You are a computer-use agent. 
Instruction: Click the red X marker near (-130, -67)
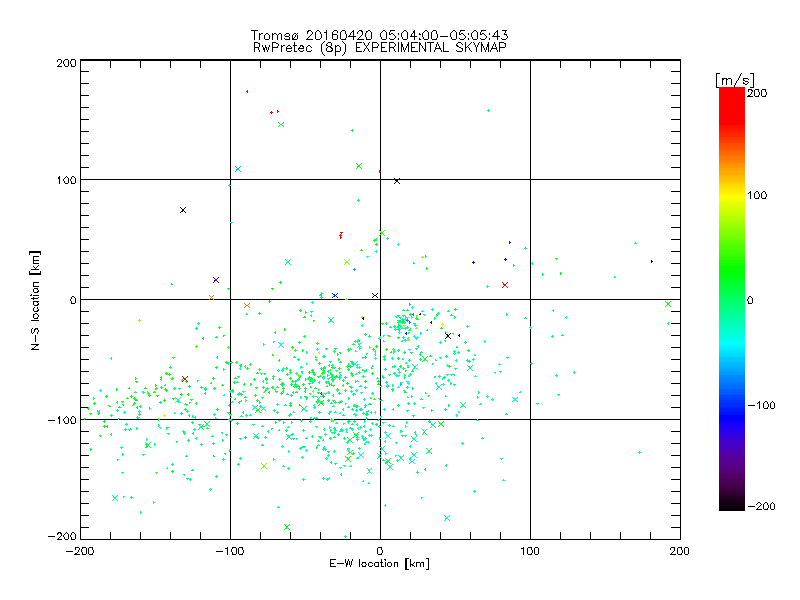(x=185, y=379)
